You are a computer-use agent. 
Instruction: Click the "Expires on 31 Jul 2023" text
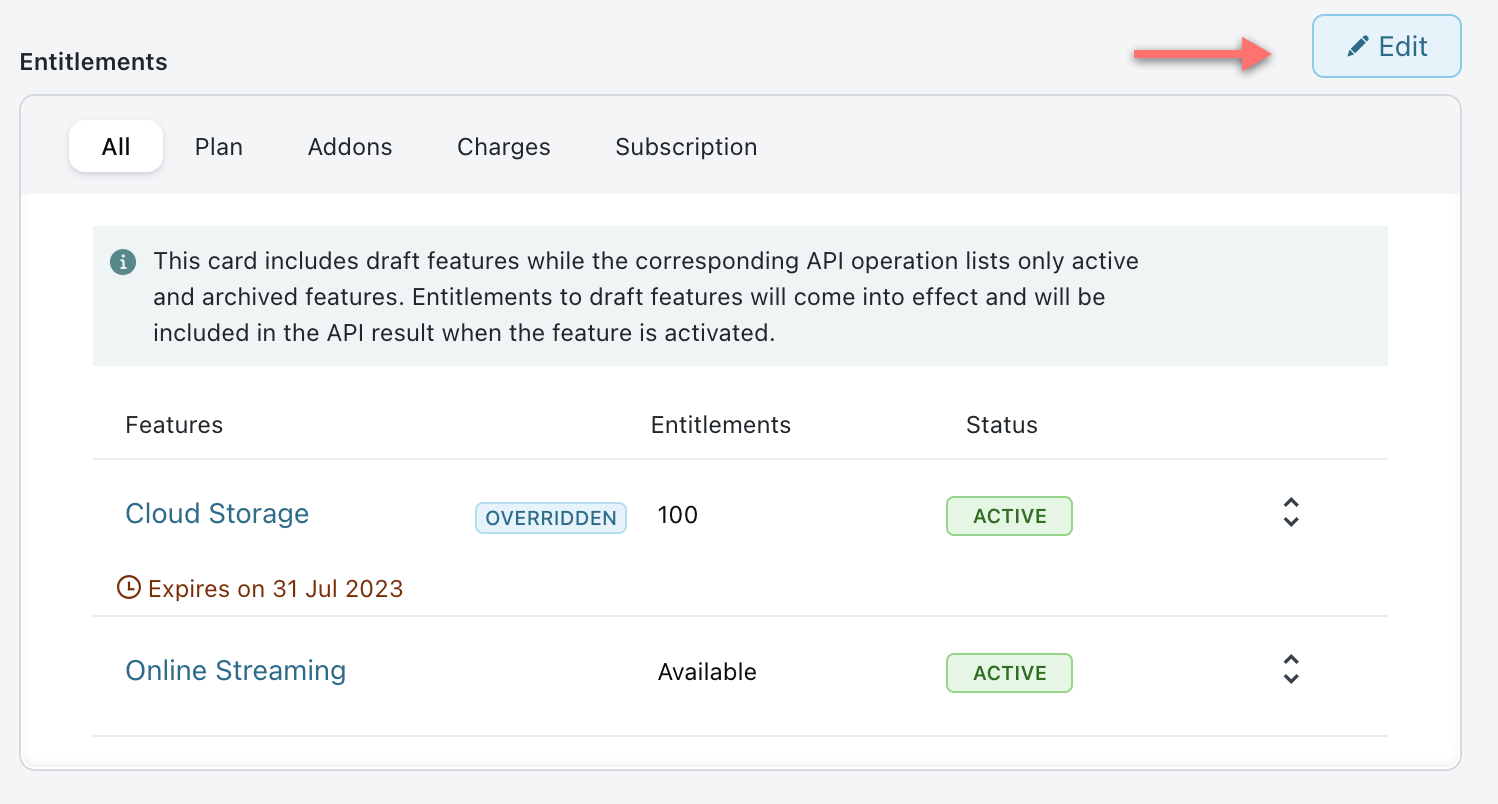click(275, 588)
